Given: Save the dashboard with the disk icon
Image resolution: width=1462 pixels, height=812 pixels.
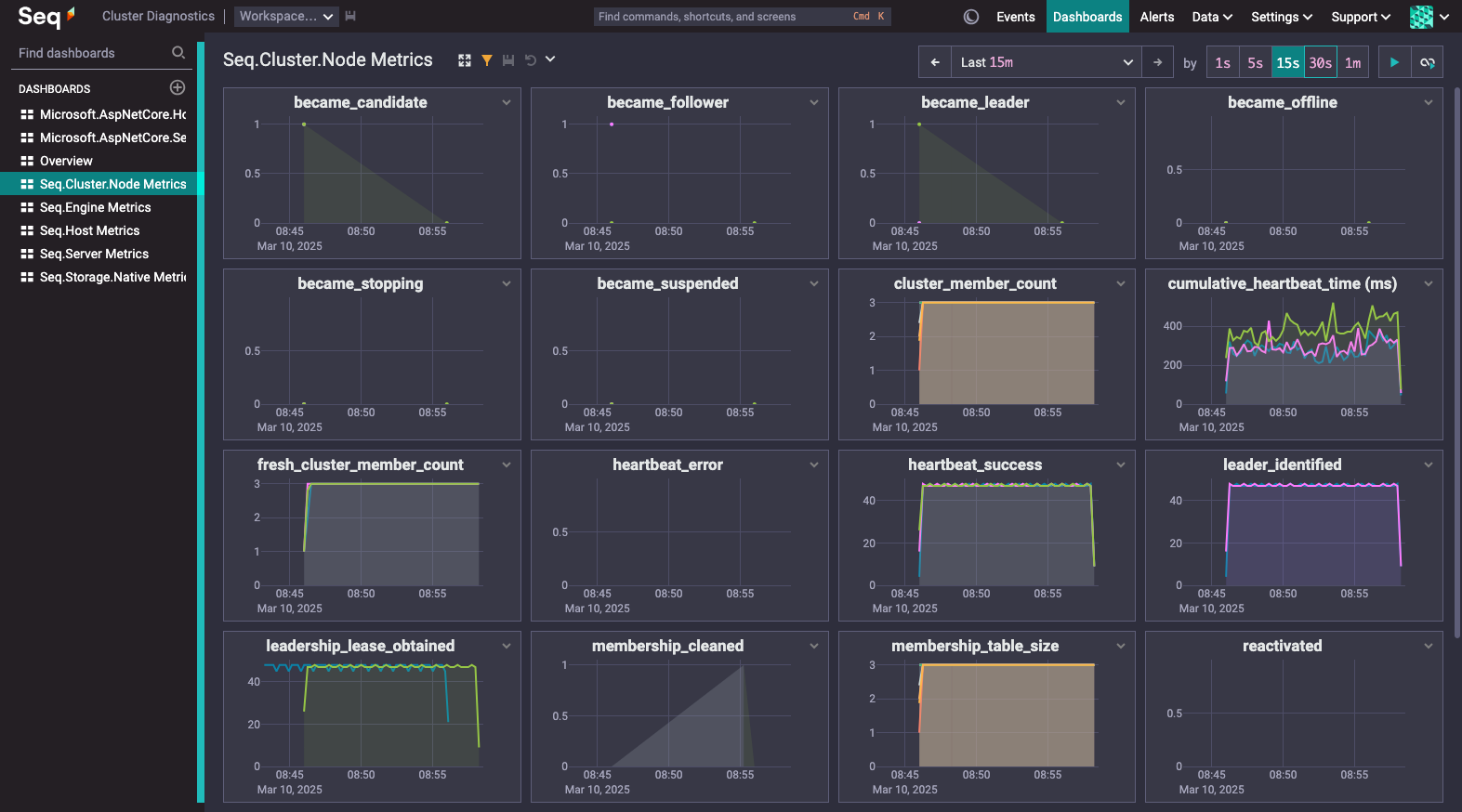Looking at the screenshot, I should click(x=508, y=59).
